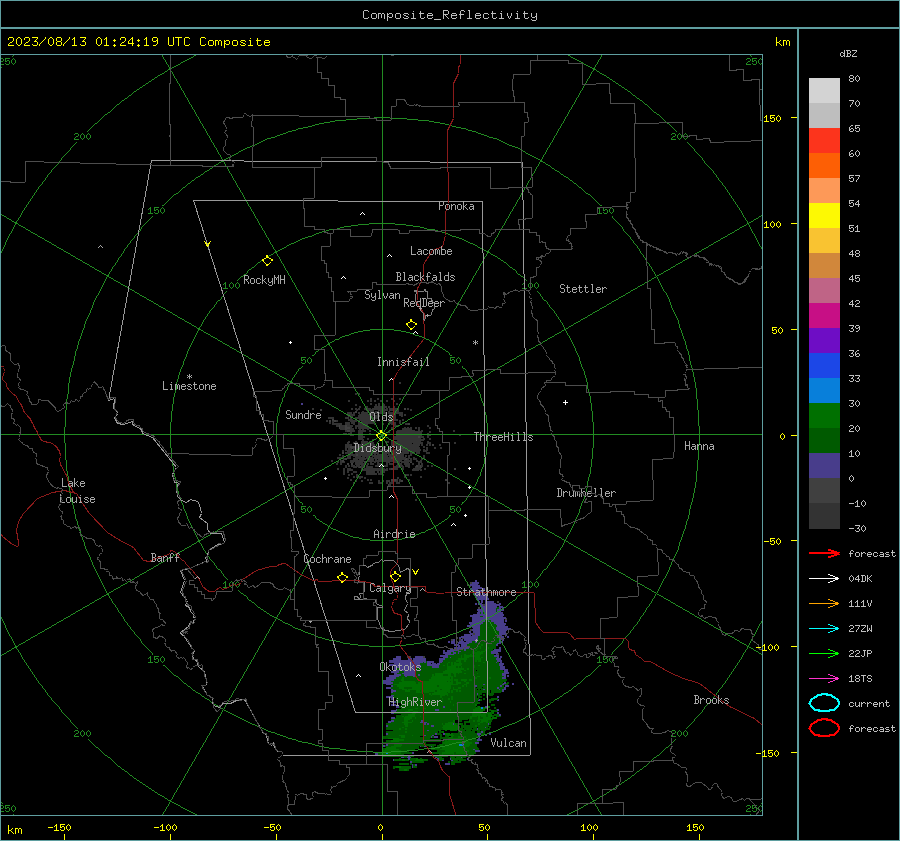
Task: Click the green 22JP arrow icon
Action: (824, 653)
